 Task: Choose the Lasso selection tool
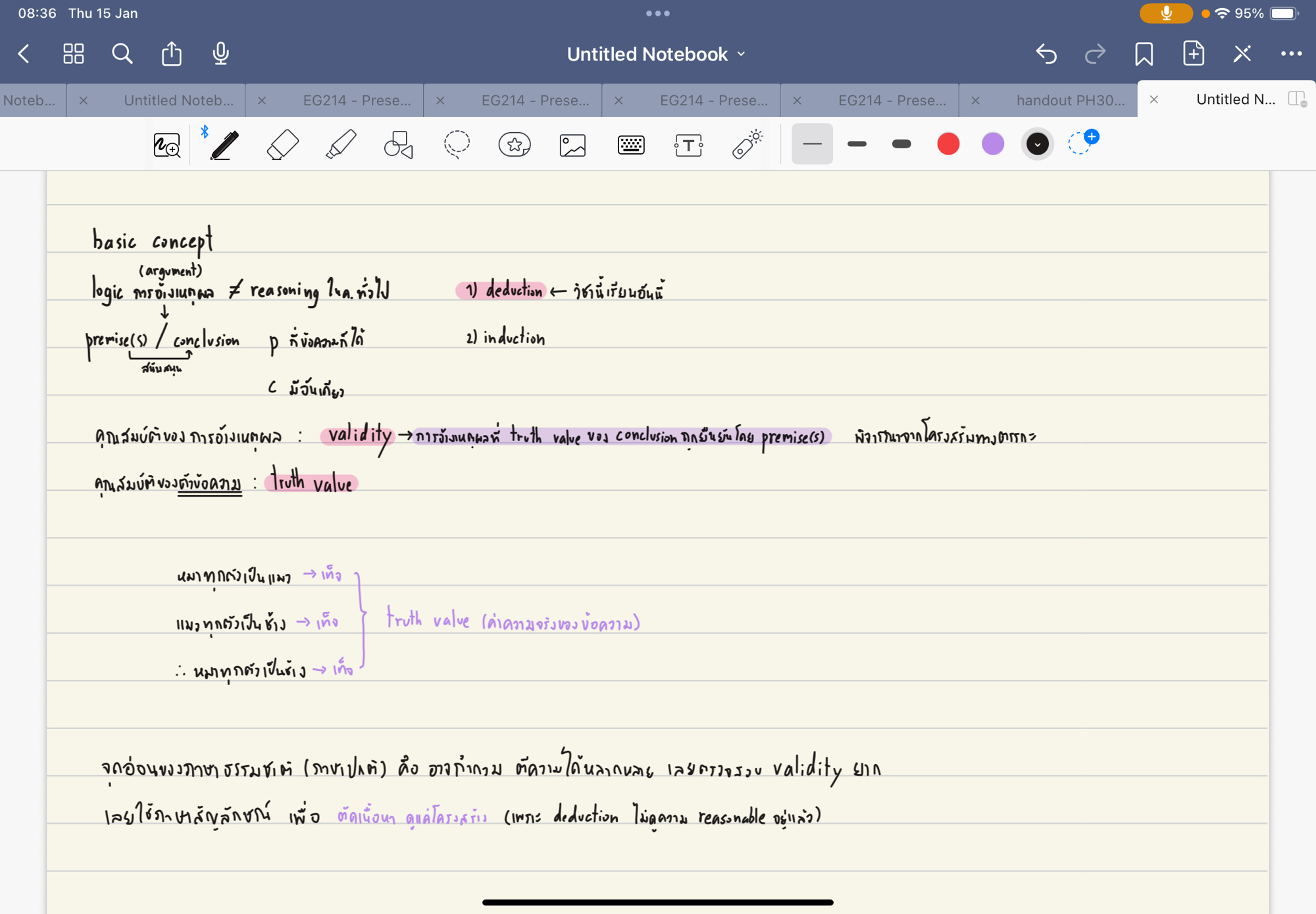457,145
